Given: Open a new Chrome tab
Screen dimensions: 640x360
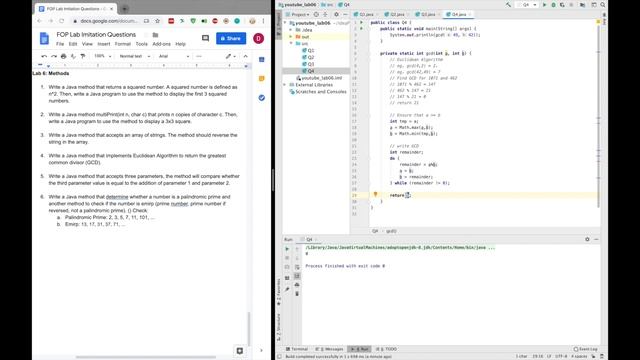Looking at the screenshot, I should 124,9.
